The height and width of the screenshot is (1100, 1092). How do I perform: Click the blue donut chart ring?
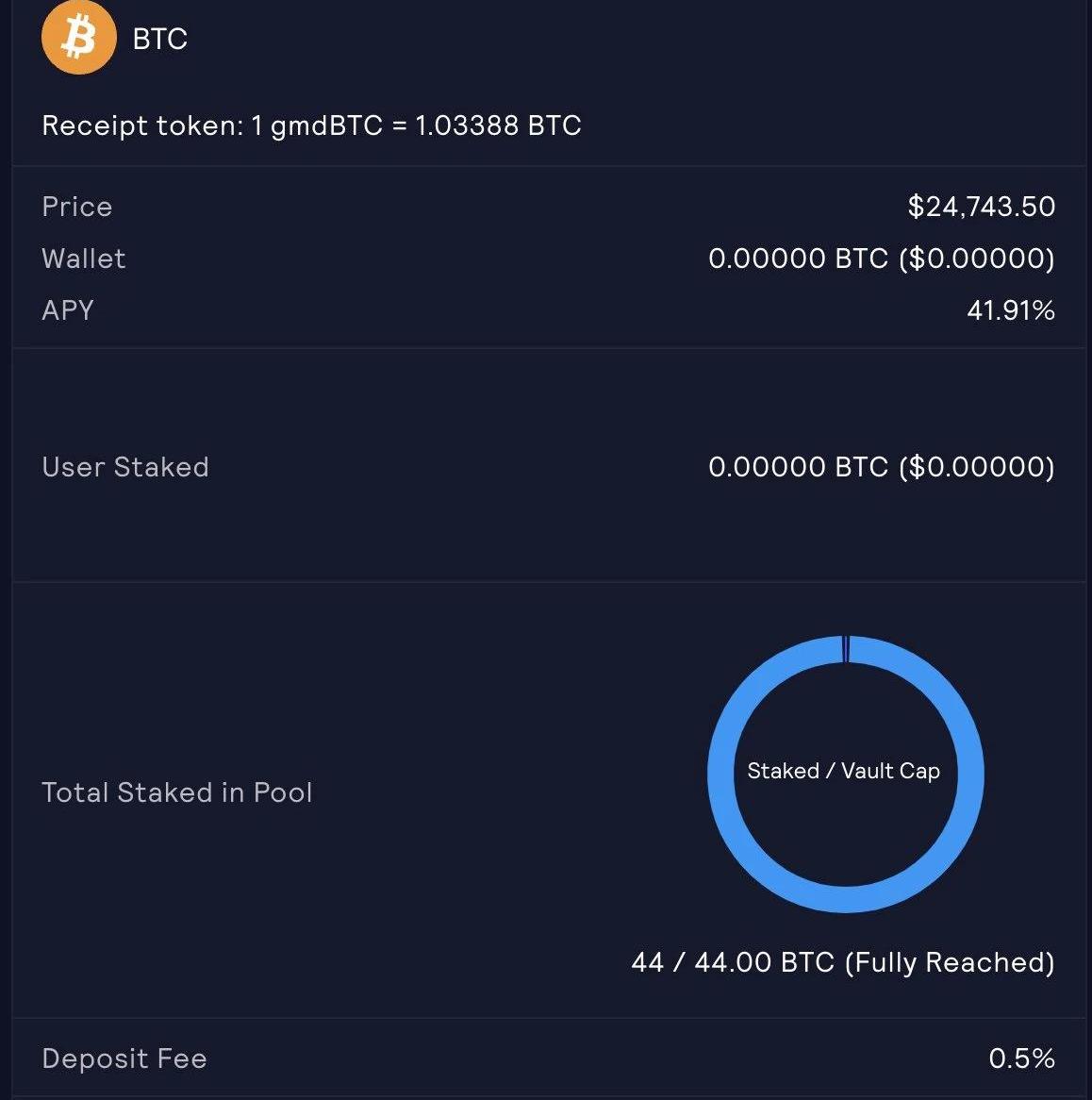pyautogui.click(x=722, y=775)
